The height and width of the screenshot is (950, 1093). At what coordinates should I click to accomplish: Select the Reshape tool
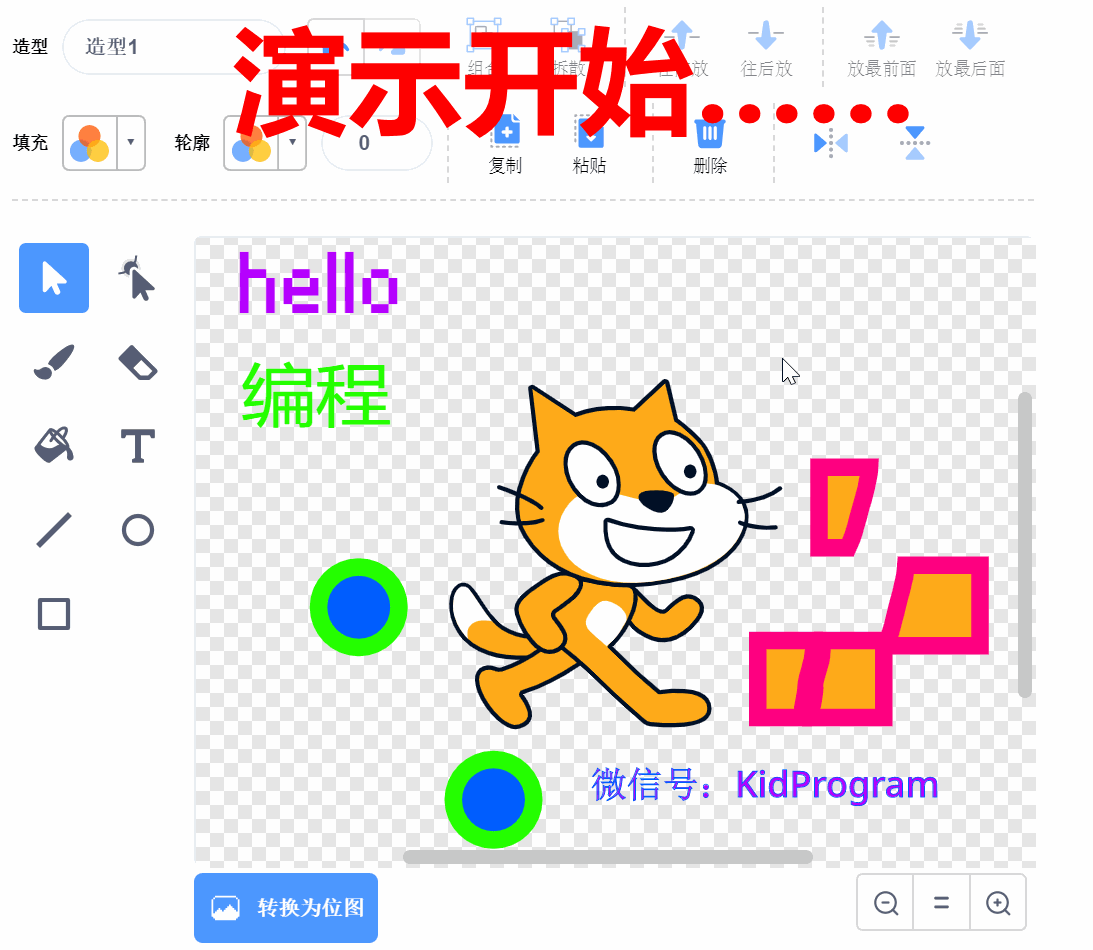(137, 278)
